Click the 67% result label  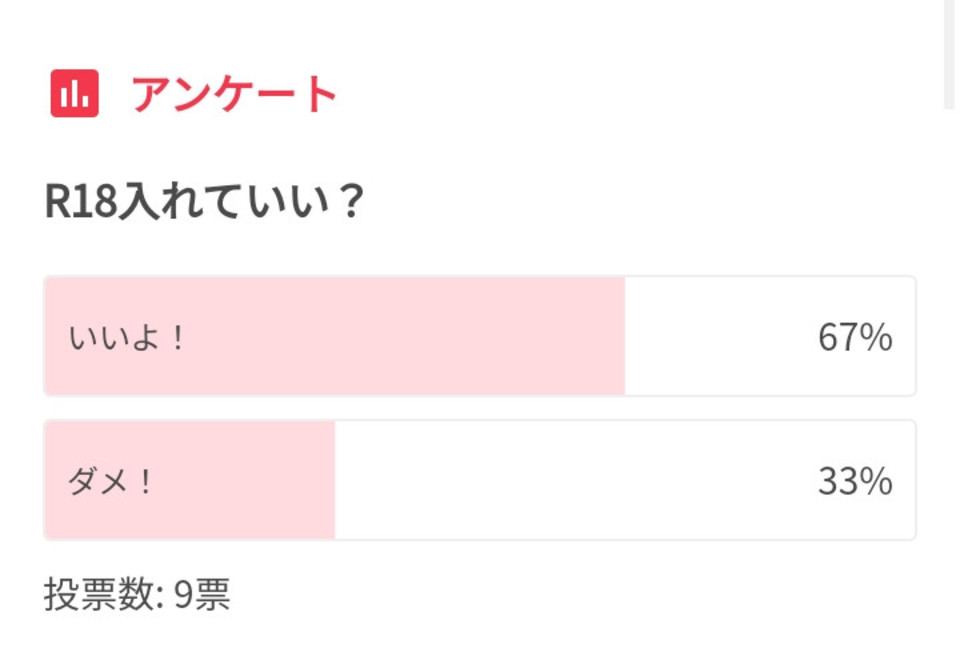coord(855,337)
